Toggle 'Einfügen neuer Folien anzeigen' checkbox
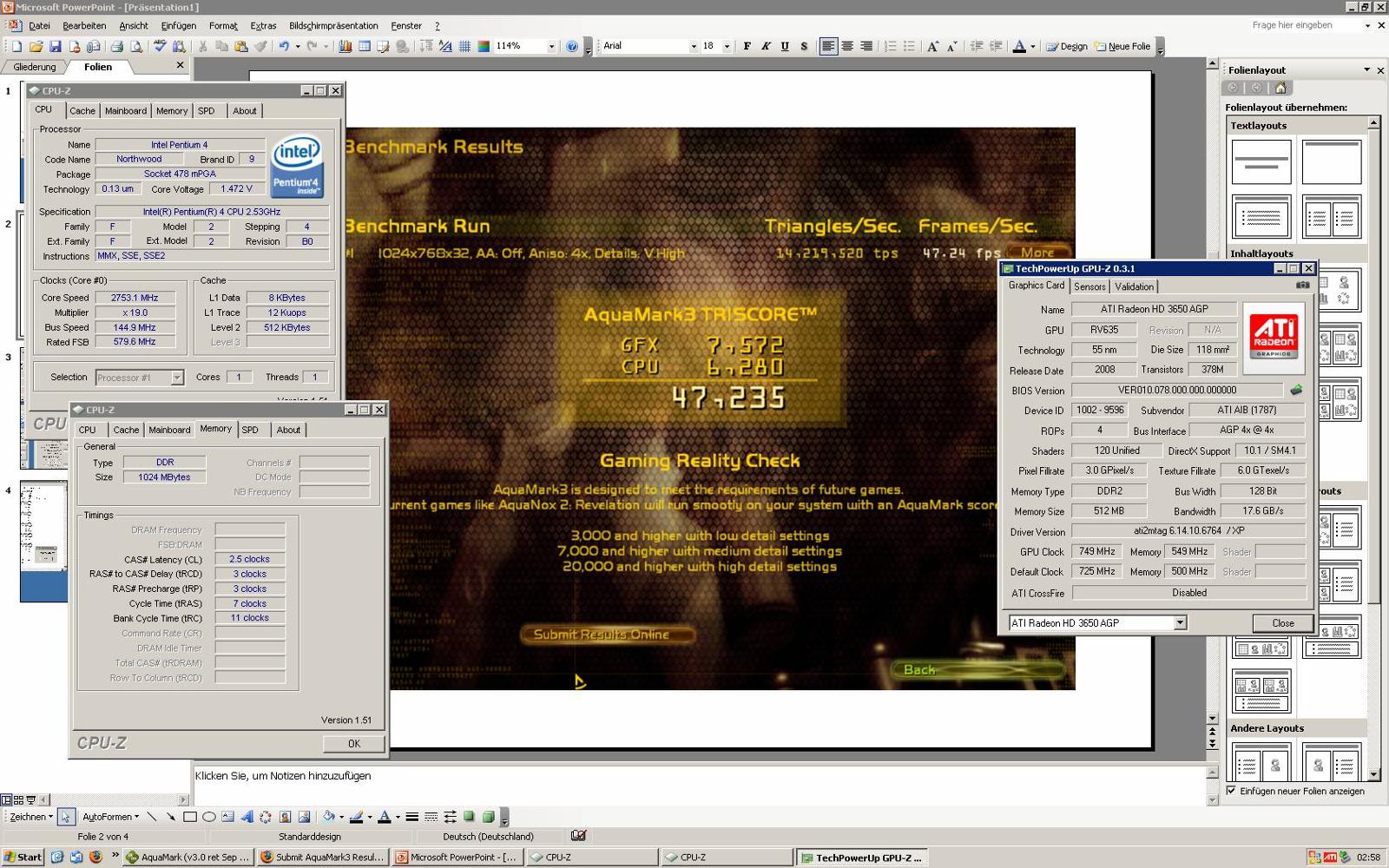The image size is (1389, 868). 1231,791
